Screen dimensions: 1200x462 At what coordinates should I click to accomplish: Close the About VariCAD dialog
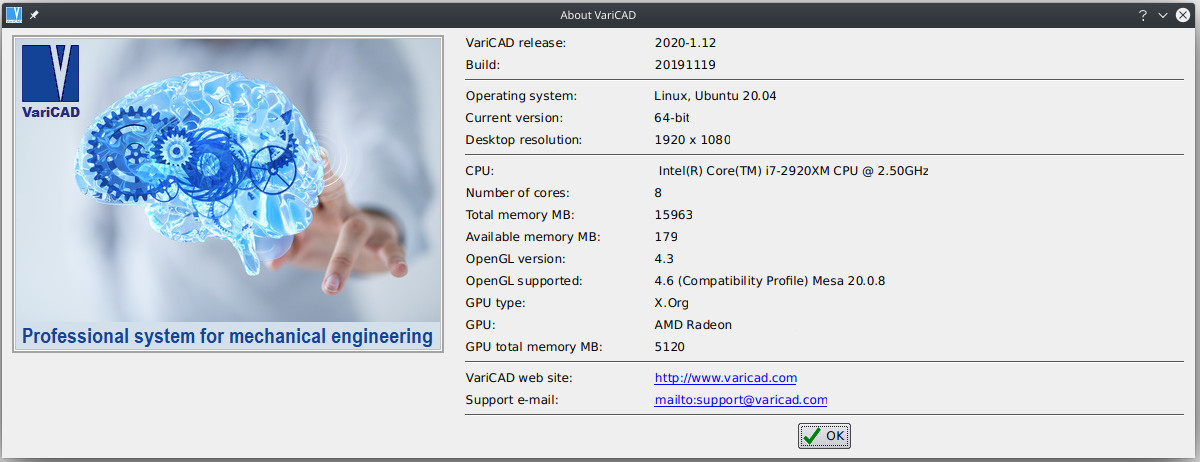point(1183,15)
